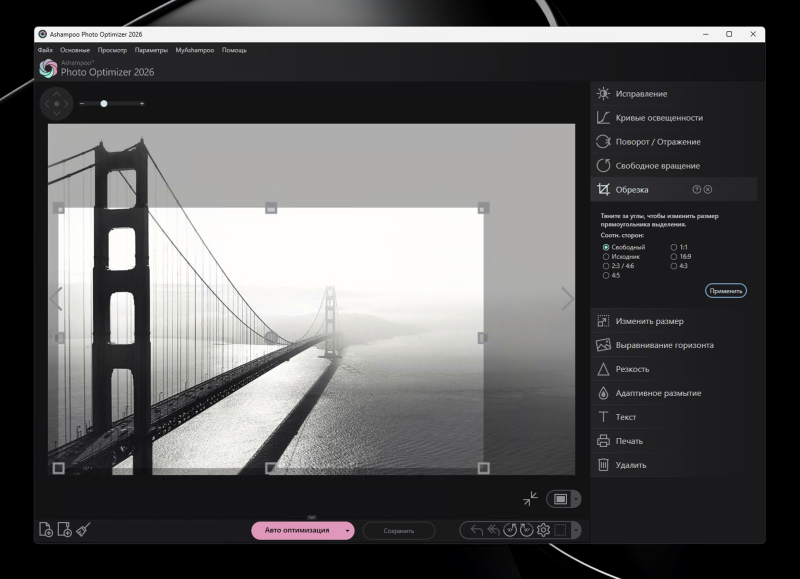
Task: Collapse bottom panel chevron above toolbar
Action: (312, 517)
